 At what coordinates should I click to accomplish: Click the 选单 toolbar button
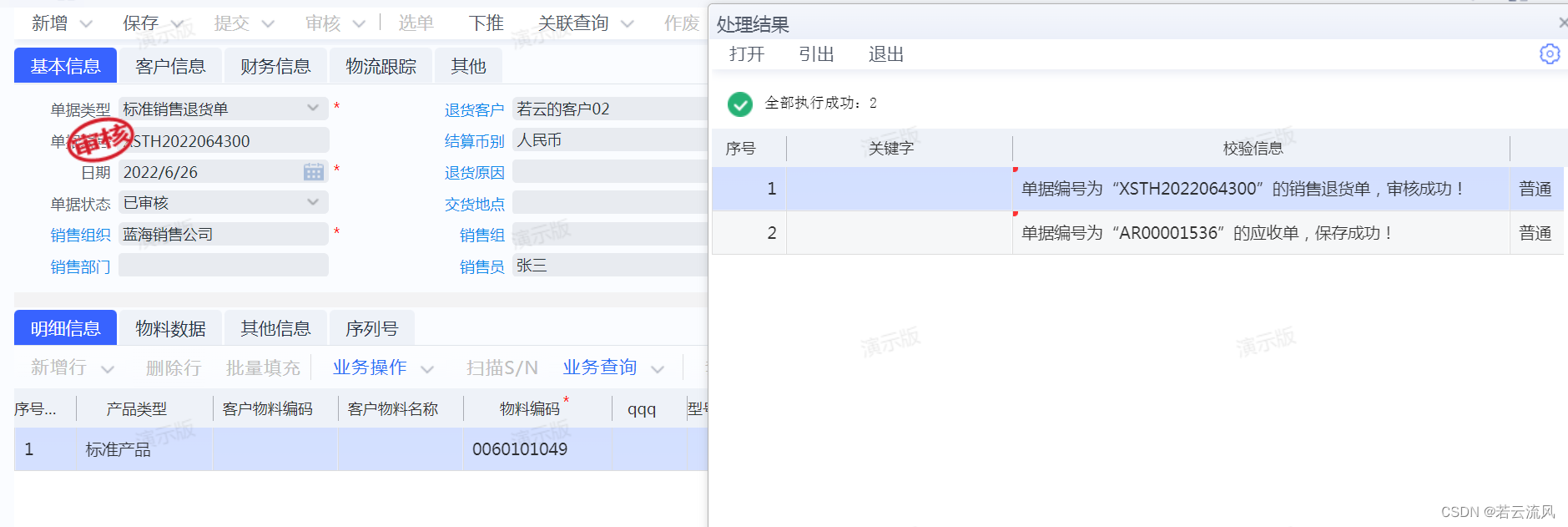click(x=416, y=23)
